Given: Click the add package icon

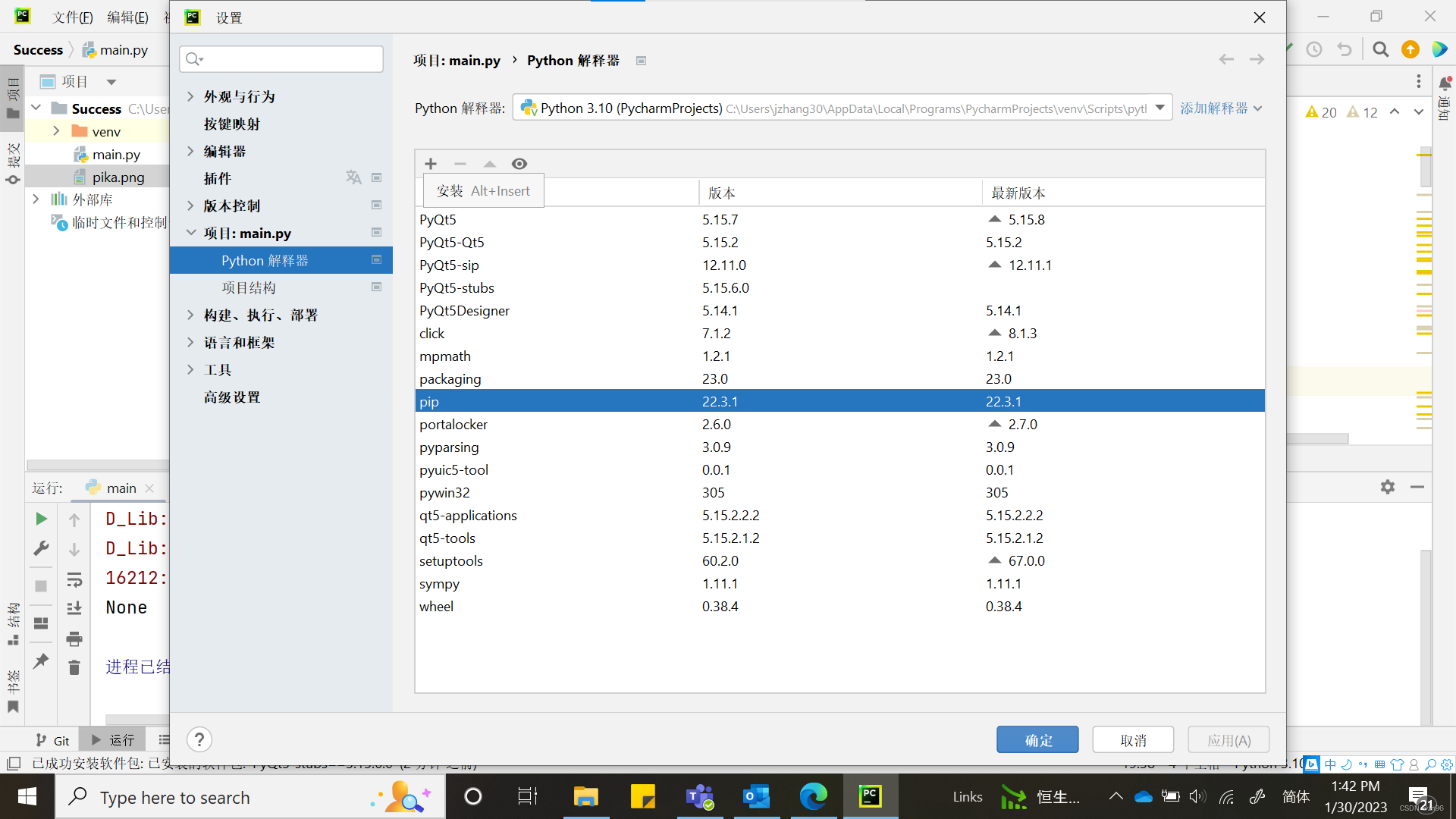Looking at the screenshot, I should tap(431, 163).
